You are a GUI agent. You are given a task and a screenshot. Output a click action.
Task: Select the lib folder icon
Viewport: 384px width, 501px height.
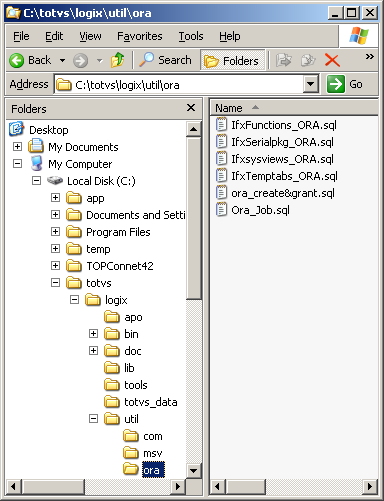click(x=112, y=368)
